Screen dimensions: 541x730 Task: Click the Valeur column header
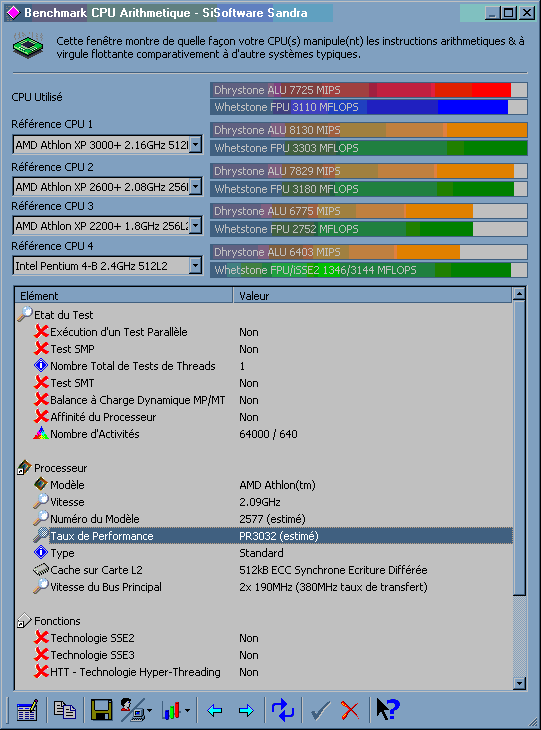pos(372,296)
